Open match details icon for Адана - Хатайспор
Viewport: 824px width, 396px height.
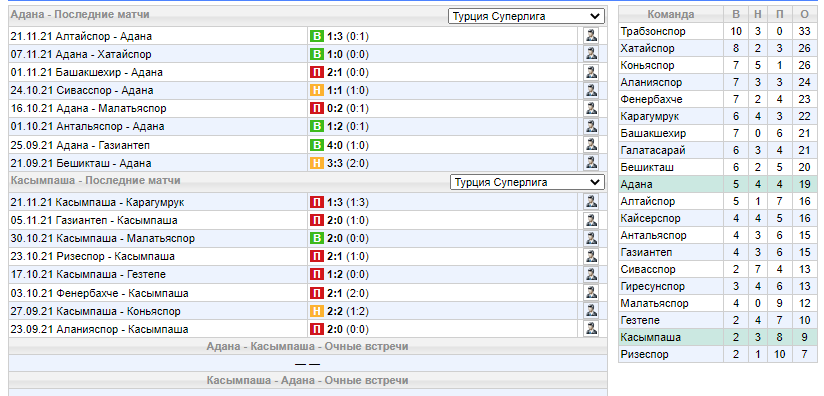pos(591,54)
